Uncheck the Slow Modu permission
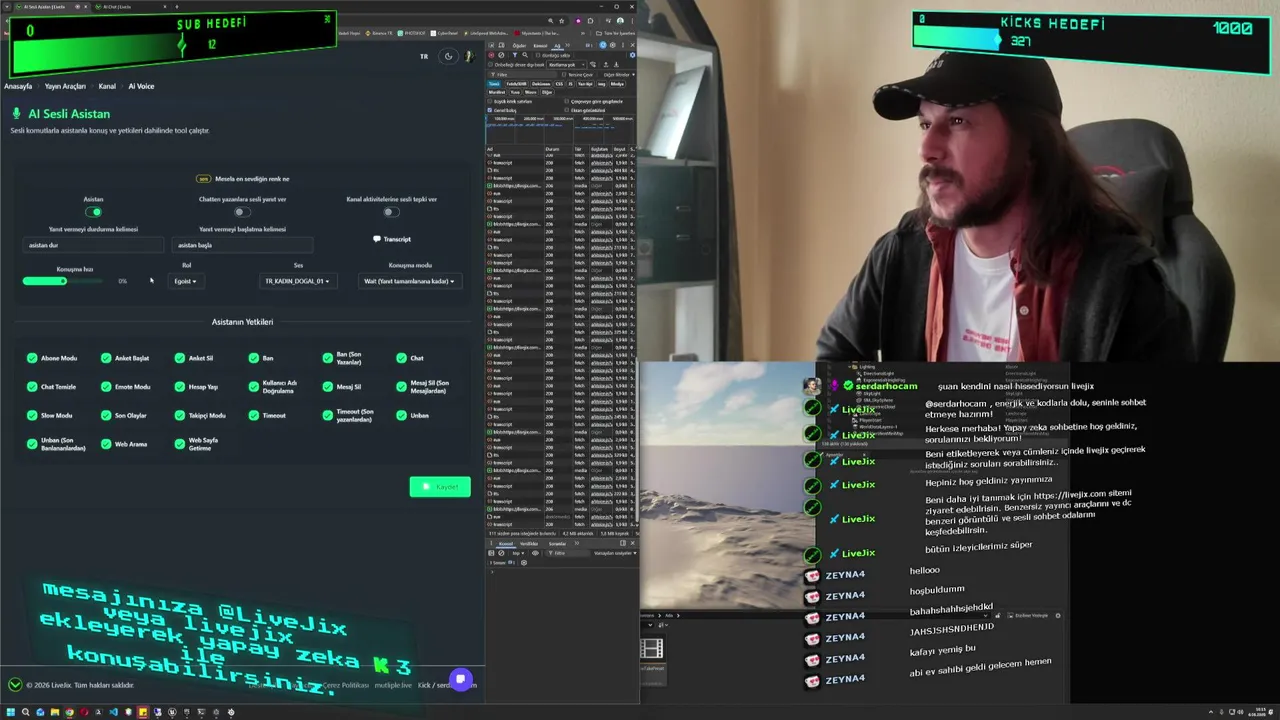Viewport: 1280px width, 720px height. coord(32,415)
